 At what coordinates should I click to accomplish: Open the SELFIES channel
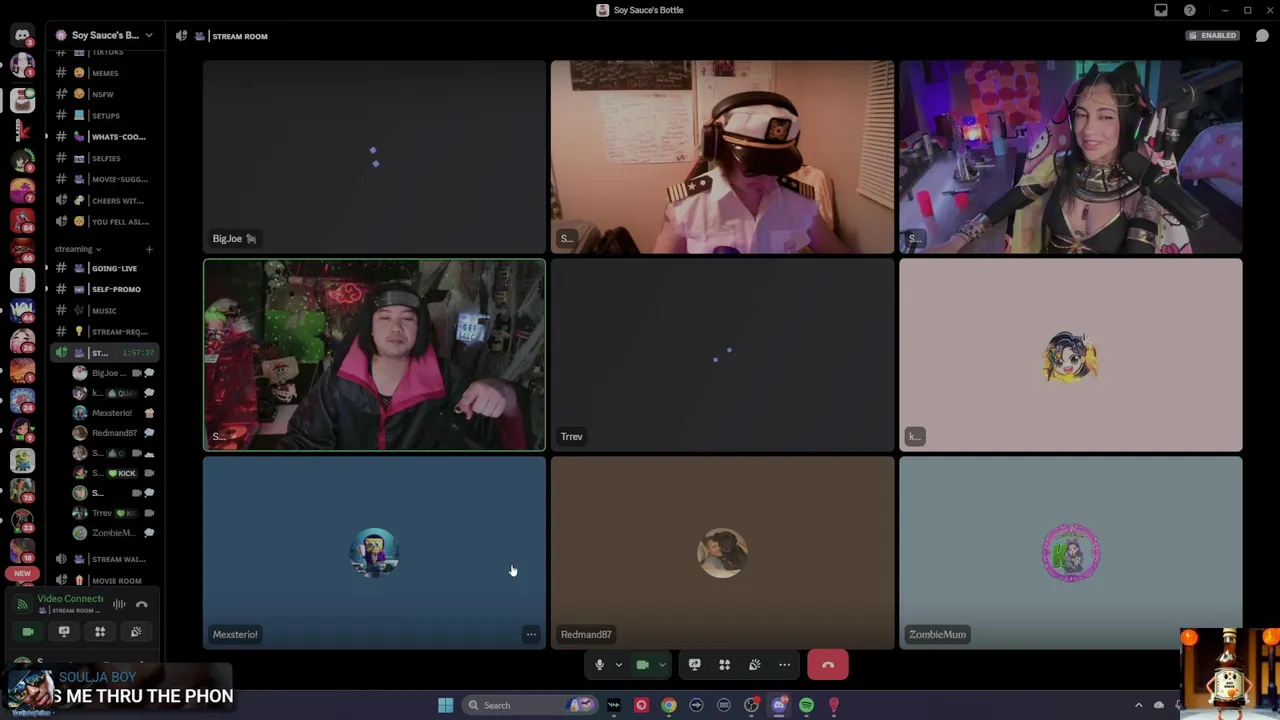click(104, 158)
